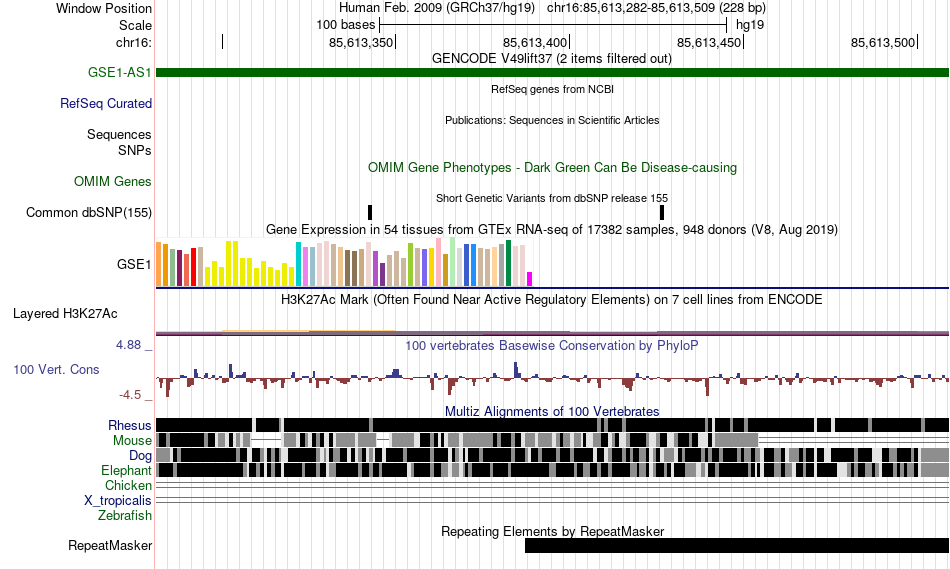The height and width of the screenshot is (569, 950).
Task: Click the Dog alignment row label
Action: pyautogui.click(x=140, y=456)
